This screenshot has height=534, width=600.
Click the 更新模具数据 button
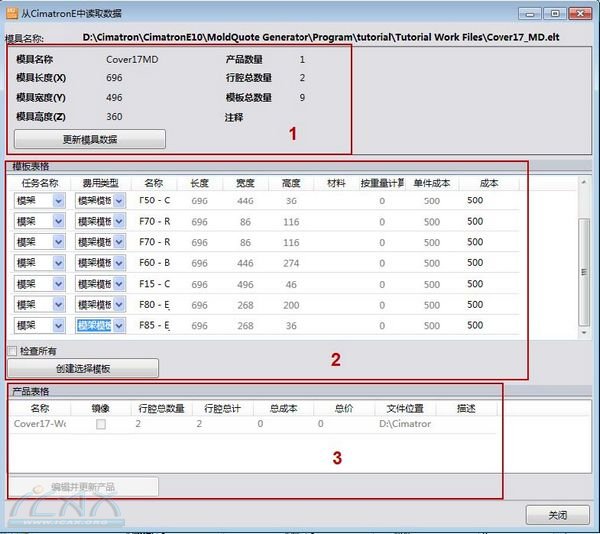click(x=90, y=139)
